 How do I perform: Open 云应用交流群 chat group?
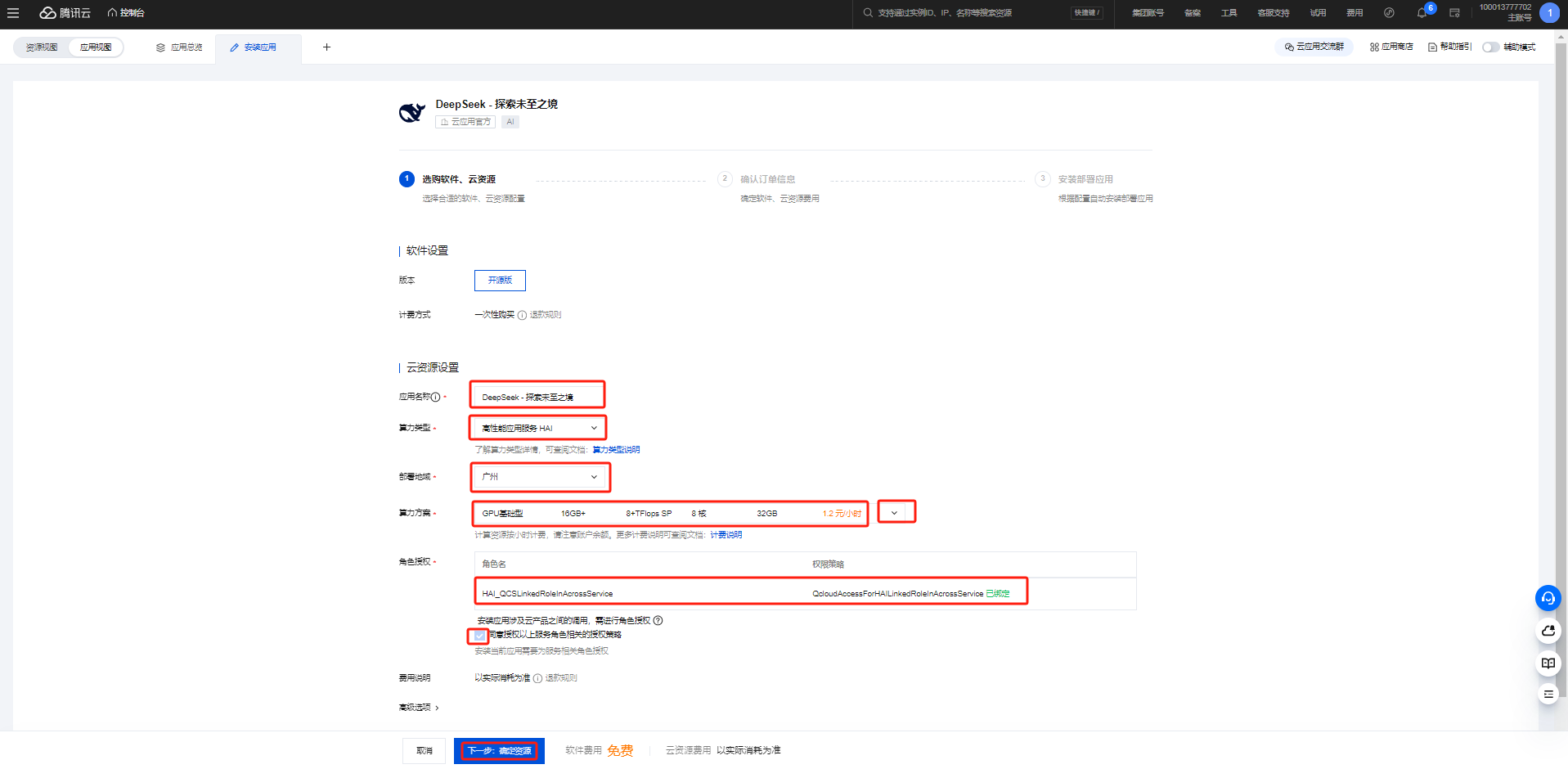(1314, 47)
